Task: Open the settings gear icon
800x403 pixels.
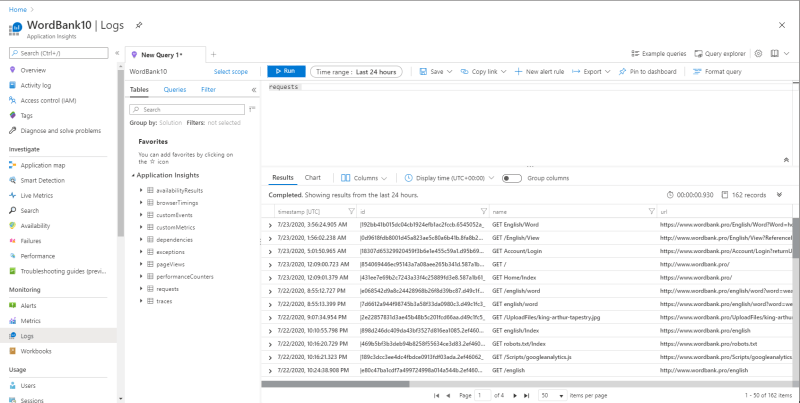Action: (758, 54)
